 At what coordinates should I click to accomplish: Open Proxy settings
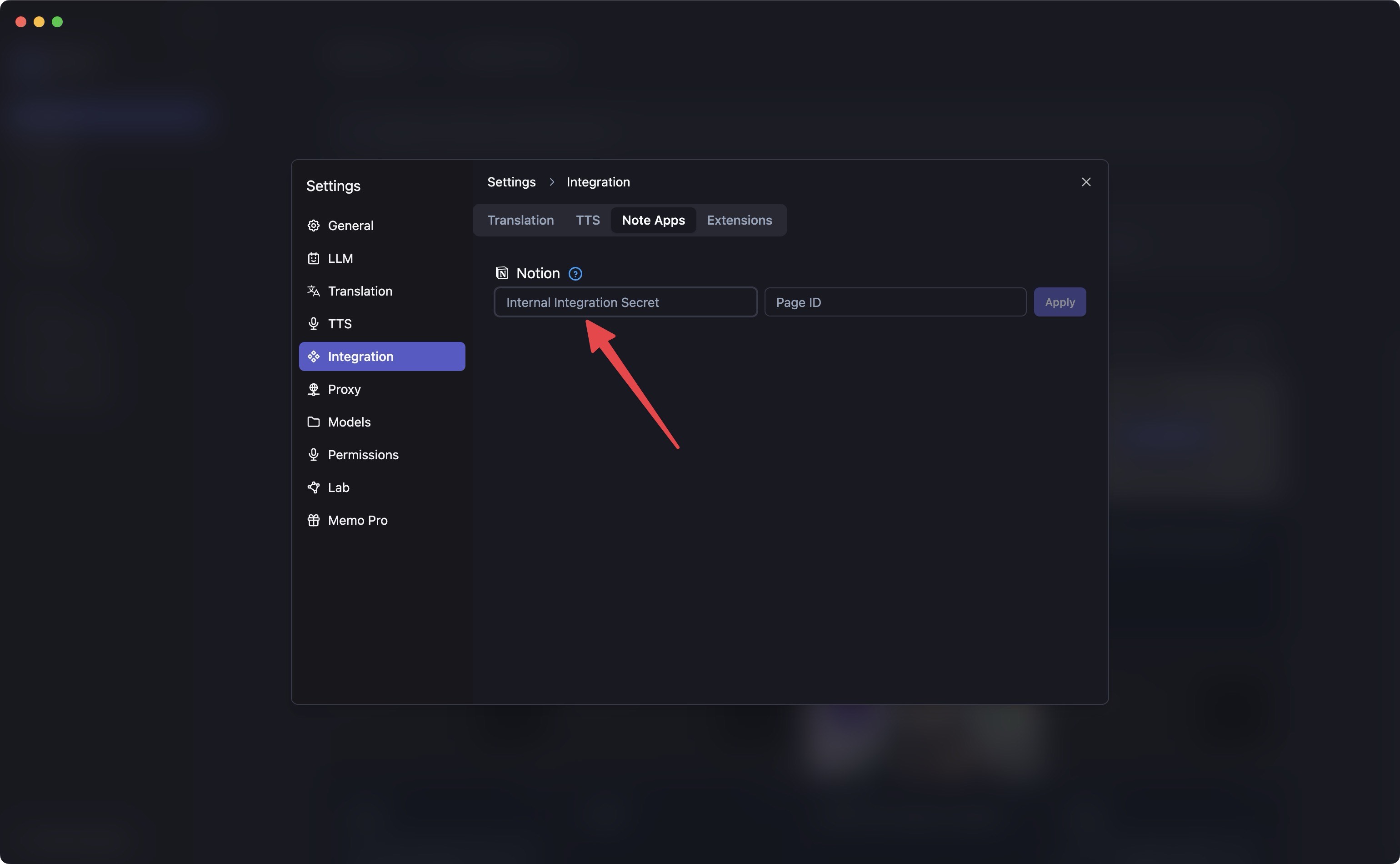(381, 389)
